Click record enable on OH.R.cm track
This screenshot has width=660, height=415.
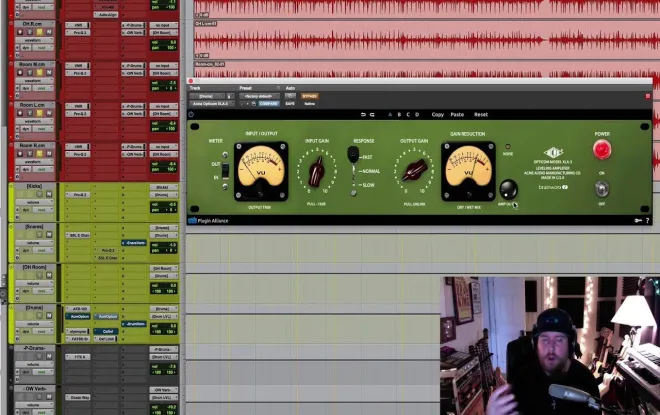pos(21,32)
